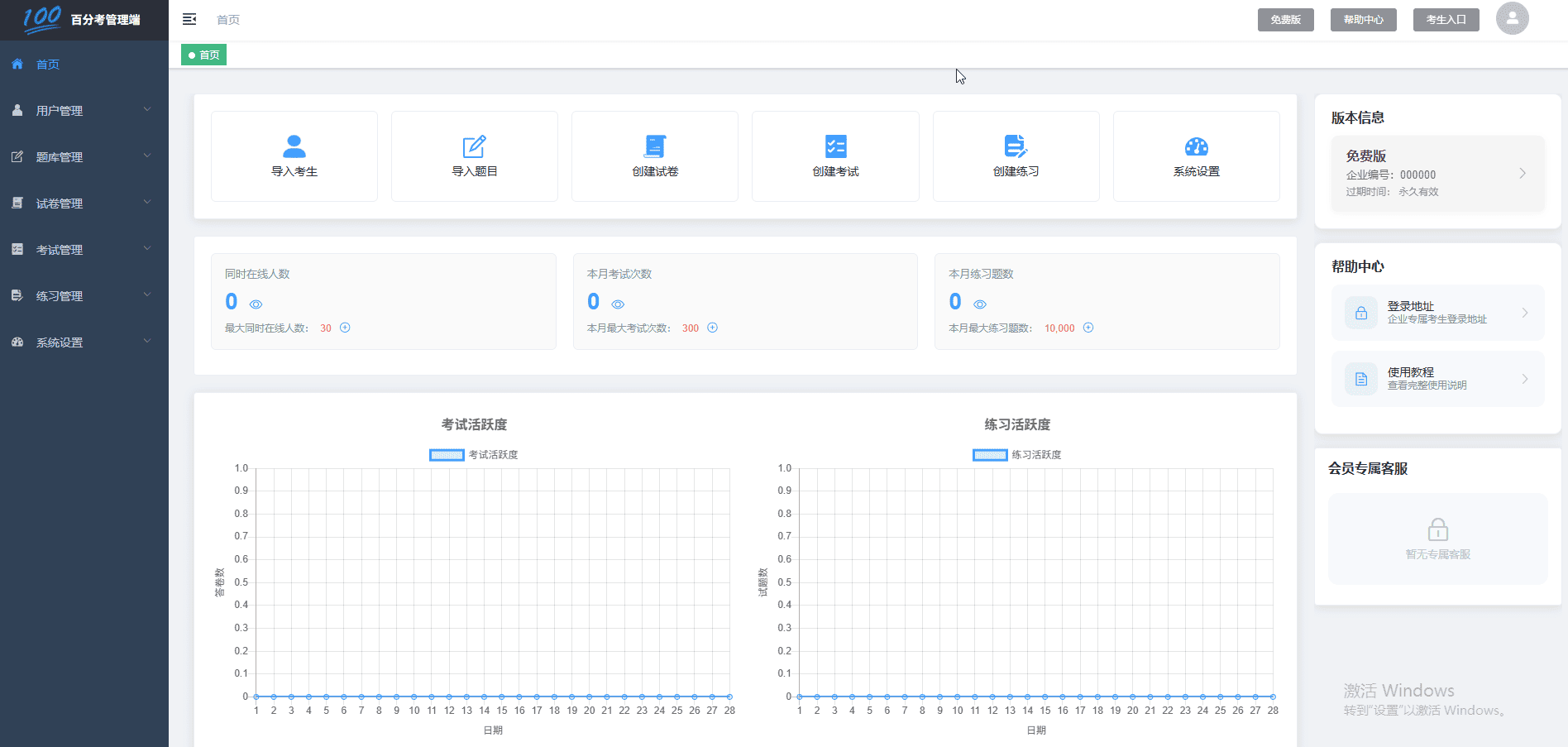Expand the 题库管理 sidebar menu
This screenshot has height=747, width=1568.
point(84,156)
